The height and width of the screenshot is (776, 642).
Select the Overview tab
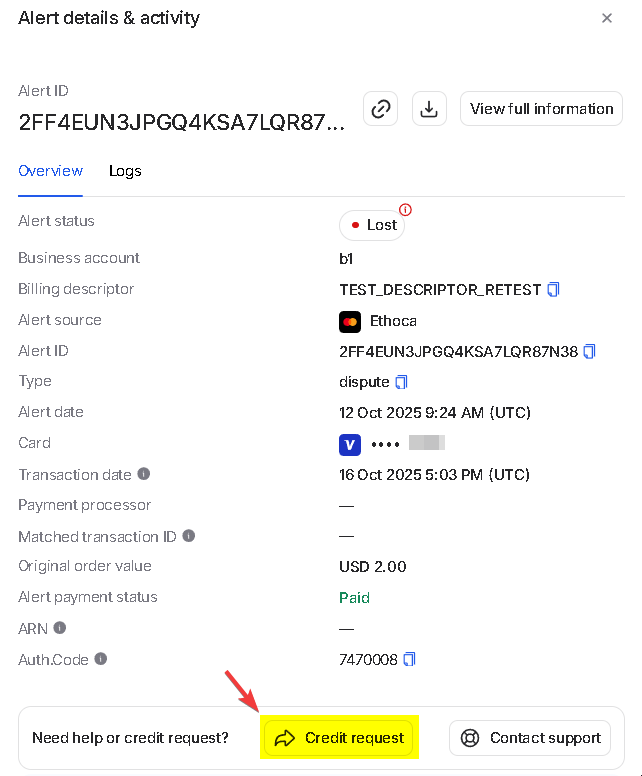coord(50,171)
